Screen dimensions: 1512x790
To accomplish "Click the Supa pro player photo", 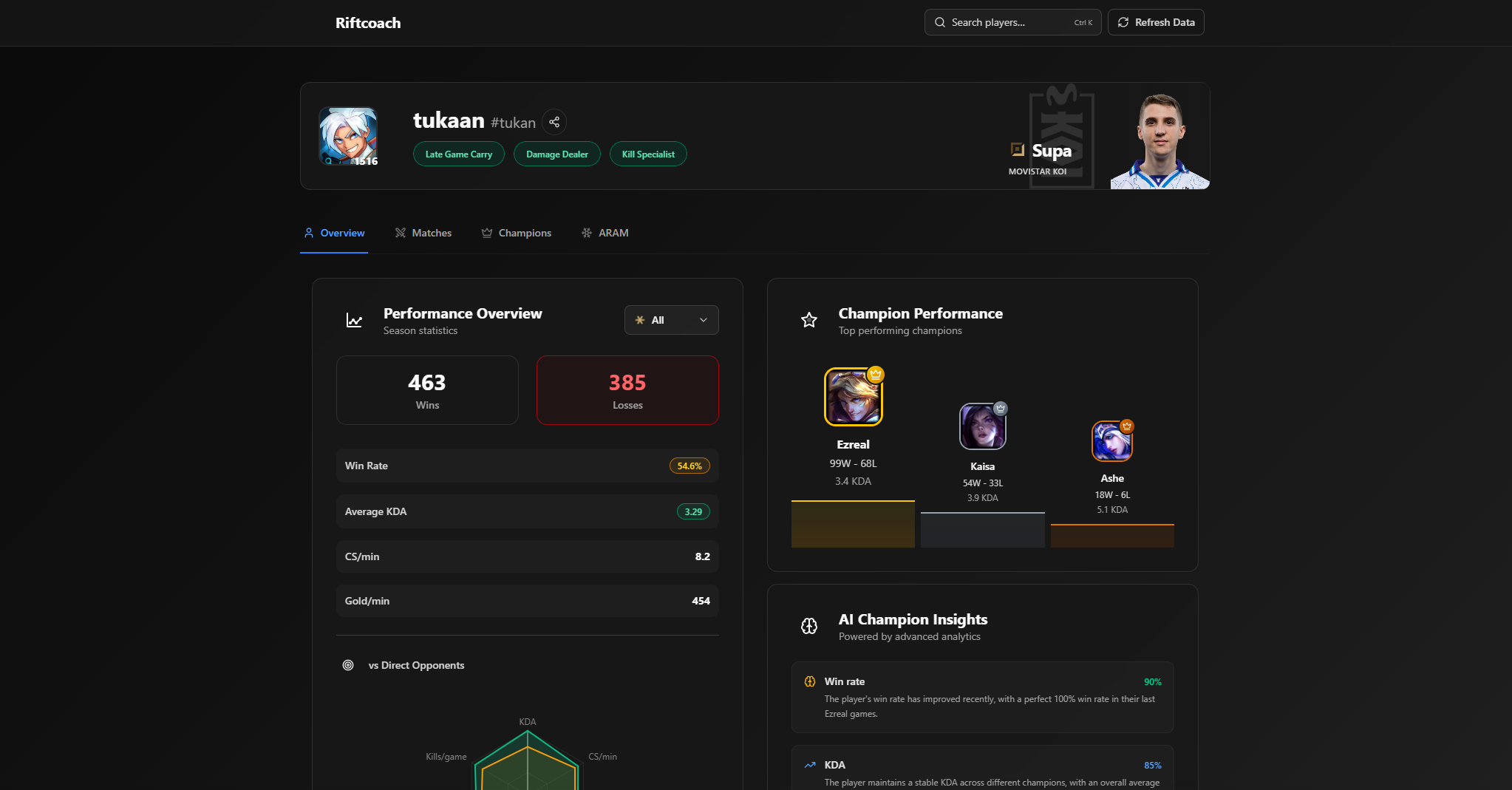I will (1159, 140).
